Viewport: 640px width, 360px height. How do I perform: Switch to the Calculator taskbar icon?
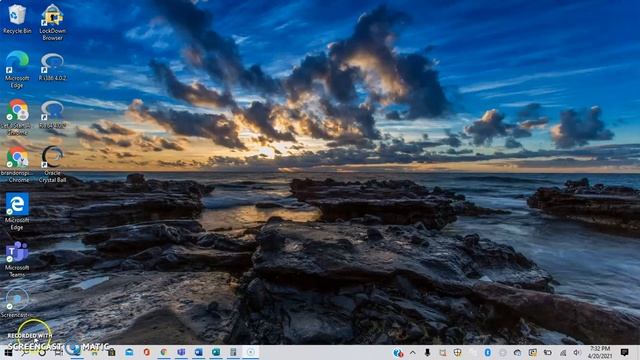tap(233, 352)
